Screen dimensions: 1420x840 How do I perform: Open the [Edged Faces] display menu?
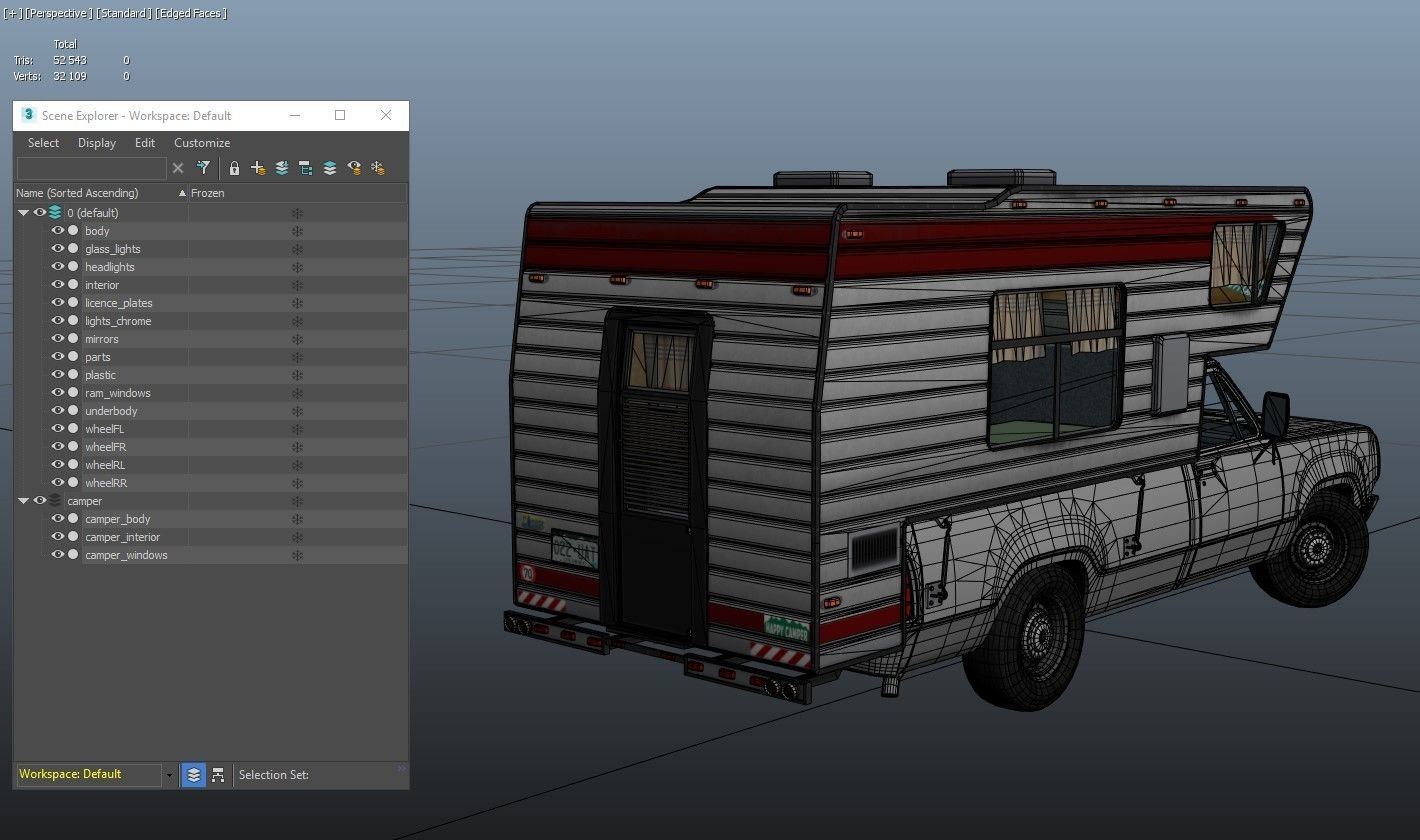click(191, 13)
